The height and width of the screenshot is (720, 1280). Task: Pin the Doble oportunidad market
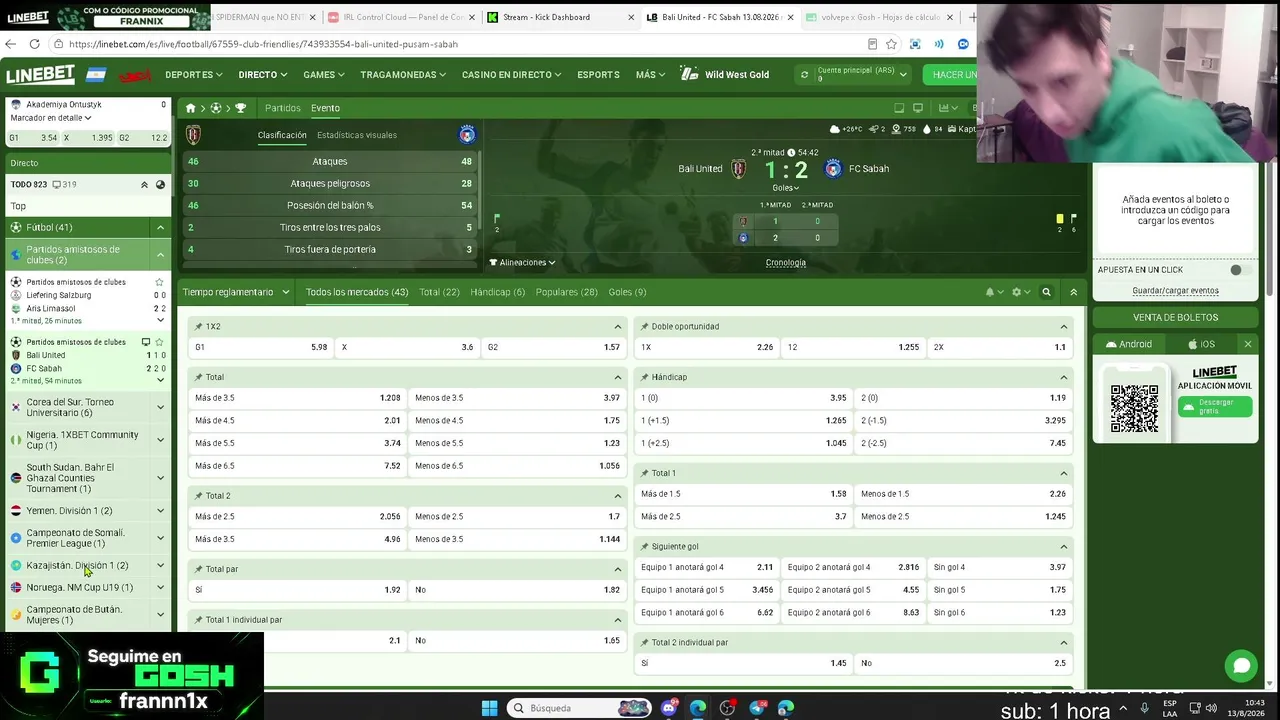645,327
